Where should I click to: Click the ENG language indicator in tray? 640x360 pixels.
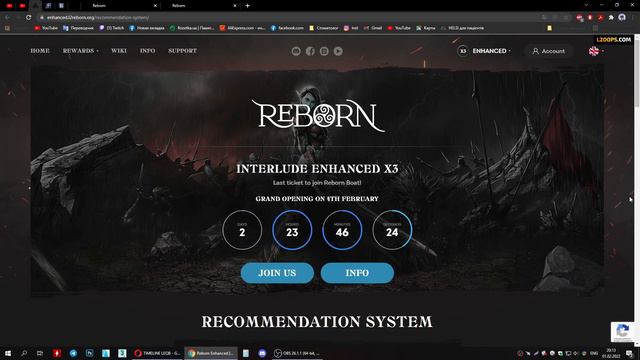point(594,353)
